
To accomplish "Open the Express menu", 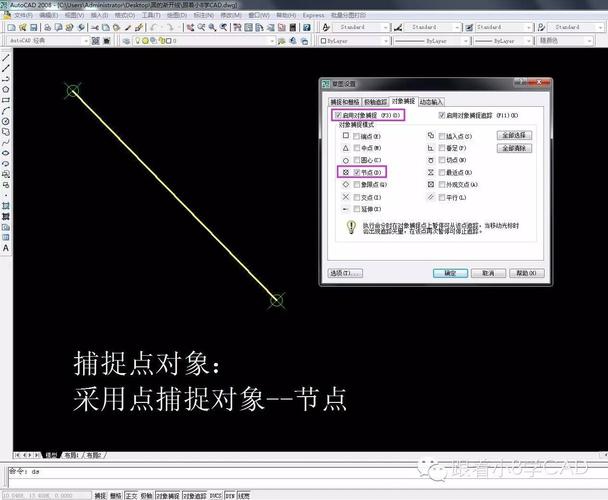I will point(313,15).
